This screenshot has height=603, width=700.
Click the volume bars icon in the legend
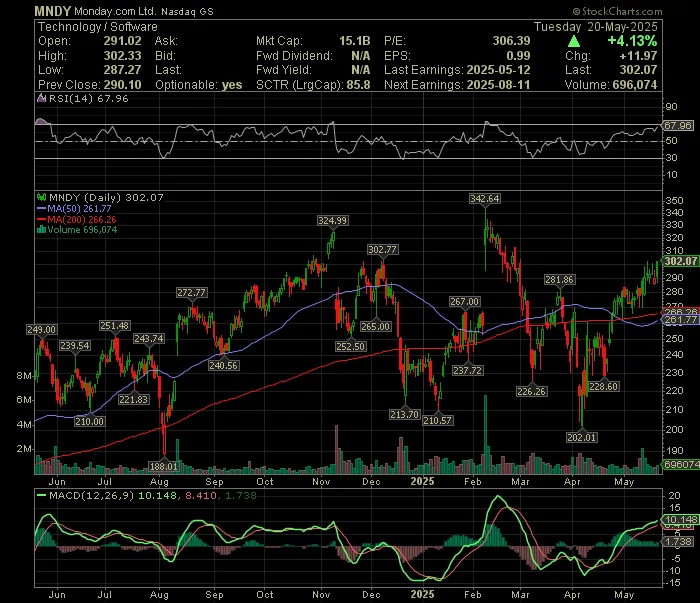click(x=42, y=230)
